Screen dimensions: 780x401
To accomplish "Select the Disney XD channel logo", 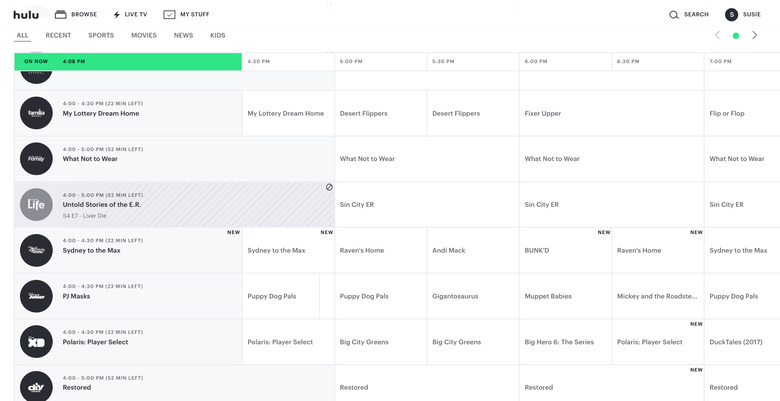I will [x=36, y=342].
